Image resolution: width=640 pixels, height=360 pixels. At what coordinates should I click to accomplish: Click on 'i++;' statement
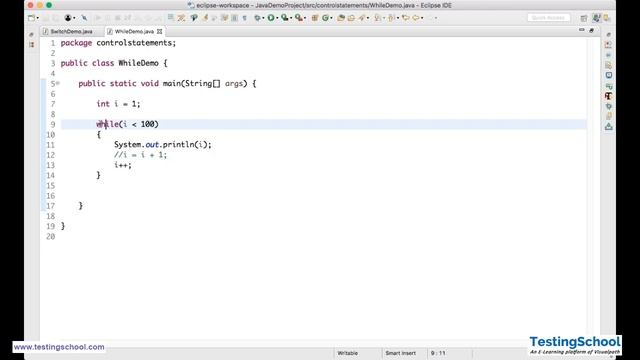(123, 165)
